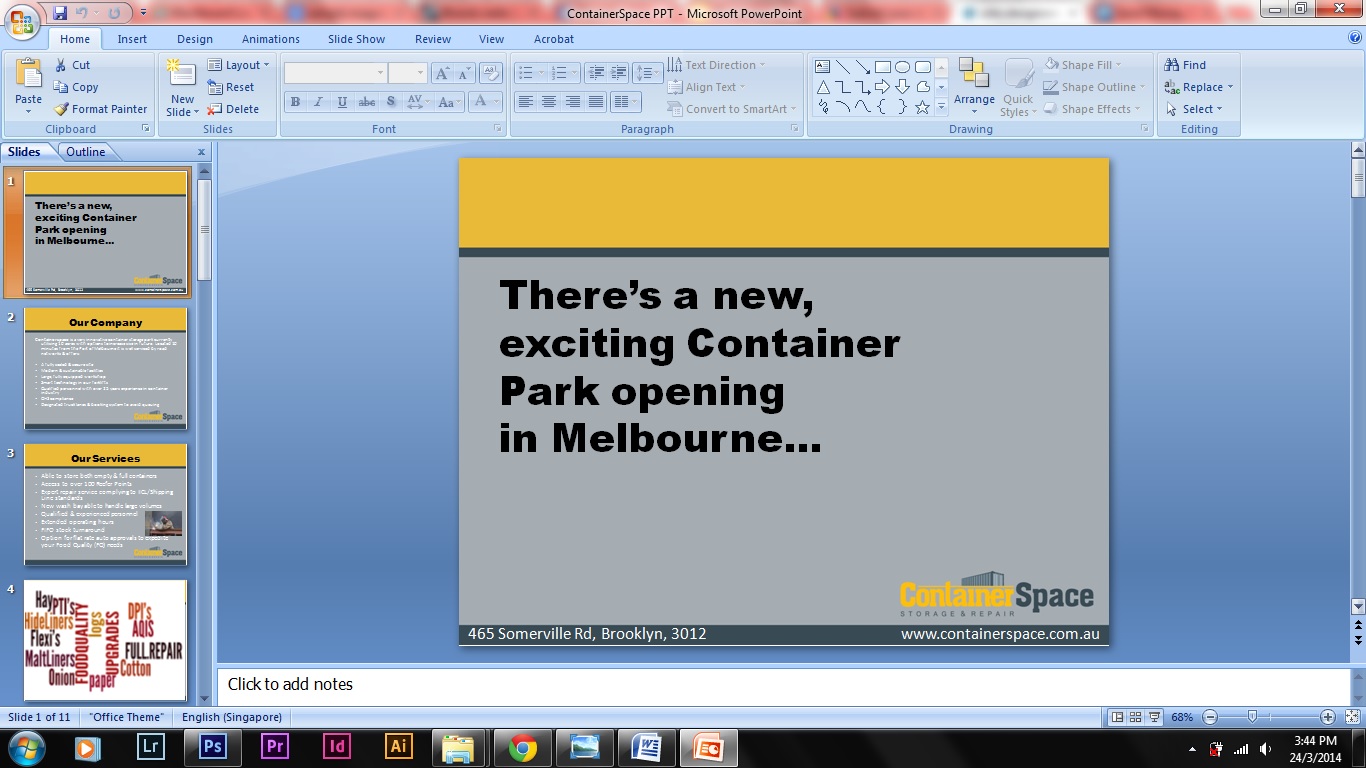
Task: Select slide 2 Our Company thumbnail
Action: [106, 368]
